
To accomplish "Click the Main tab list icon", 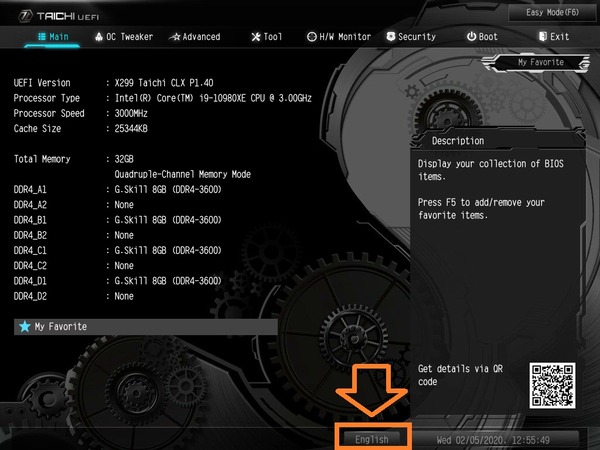I will tap(42, 37).
